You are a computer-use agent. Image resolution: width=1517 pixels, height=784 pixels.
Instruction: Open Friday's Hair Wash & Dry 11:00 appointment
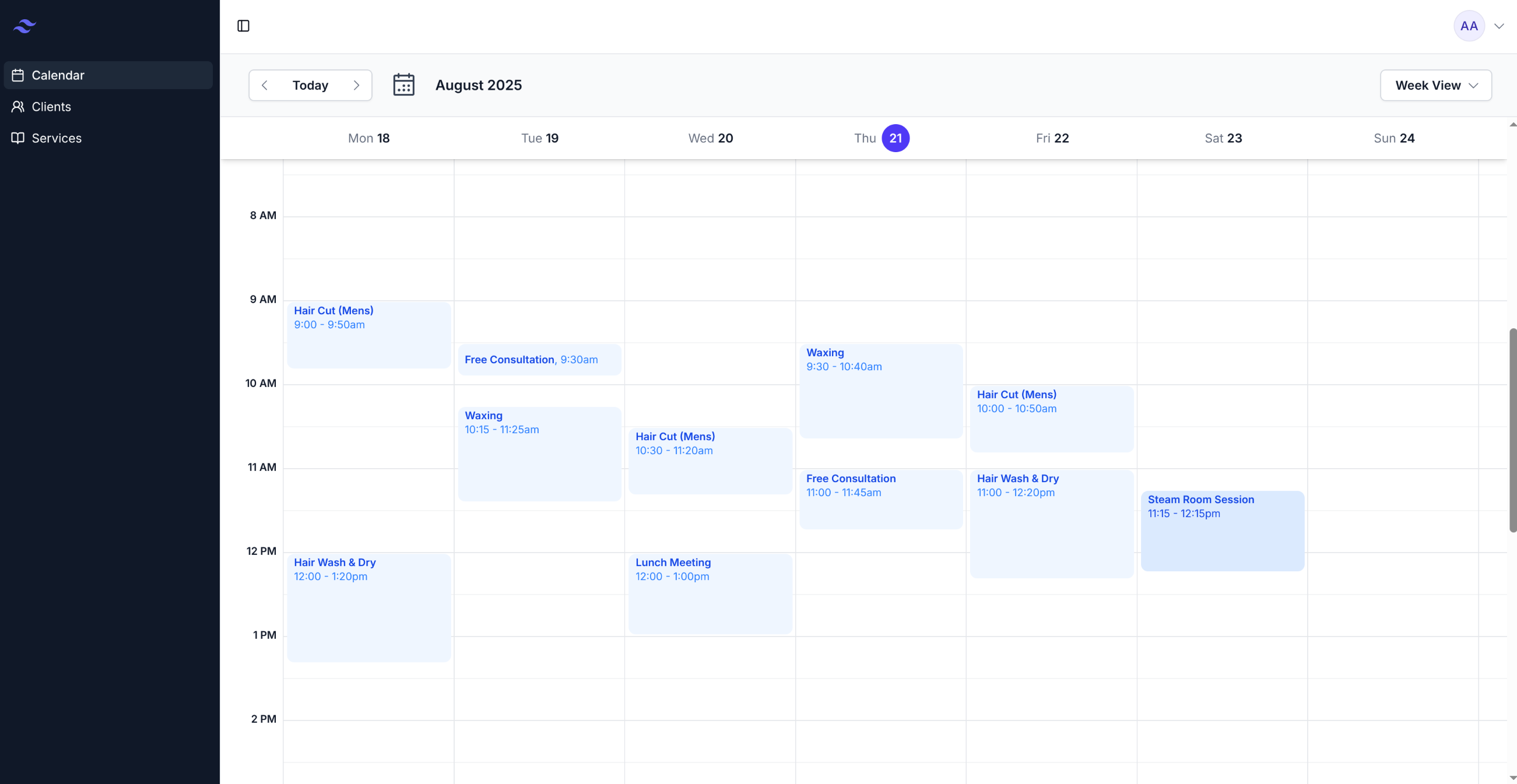point(1052,524)
